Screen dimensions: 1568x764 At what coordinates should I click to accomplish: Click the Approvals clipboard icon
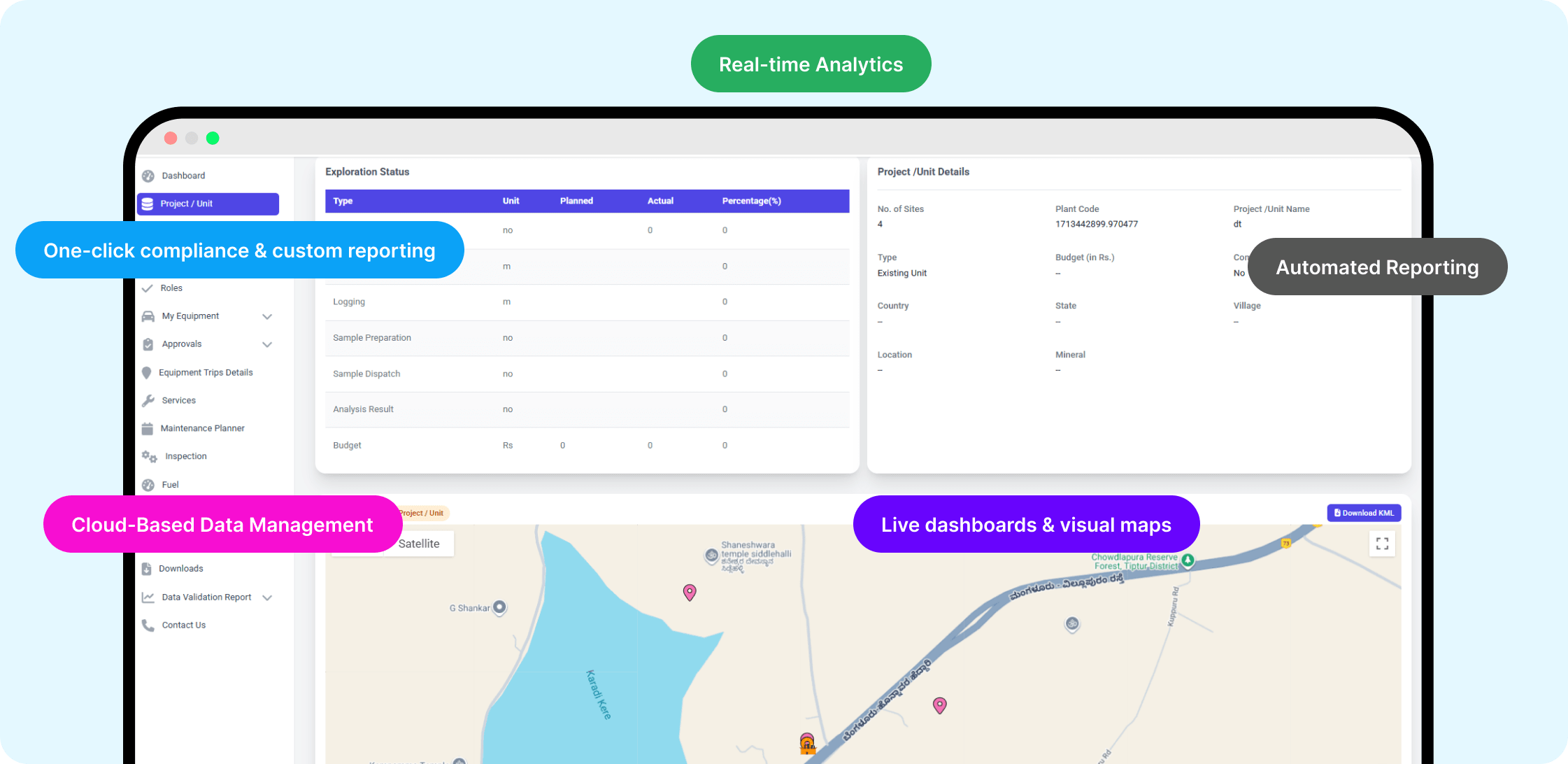148,344
